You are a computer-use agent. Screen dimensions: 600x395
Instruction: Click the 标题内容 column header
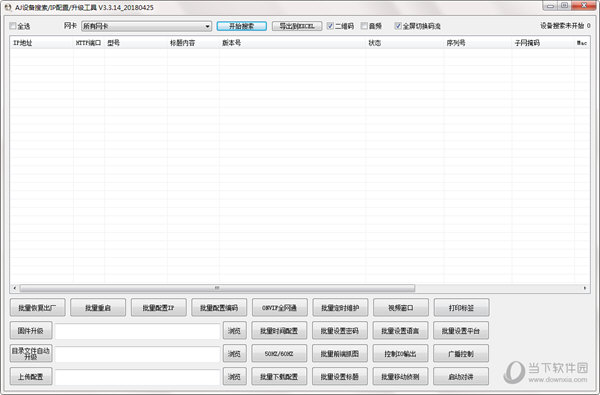click(x=193, y=43)
